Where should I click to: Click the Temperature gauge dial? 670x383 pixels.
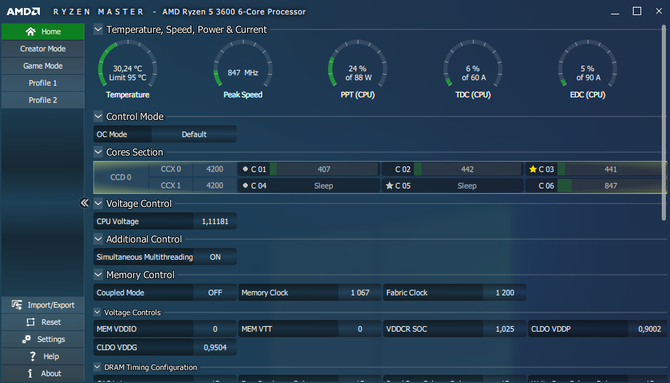(x=127, y=64)
